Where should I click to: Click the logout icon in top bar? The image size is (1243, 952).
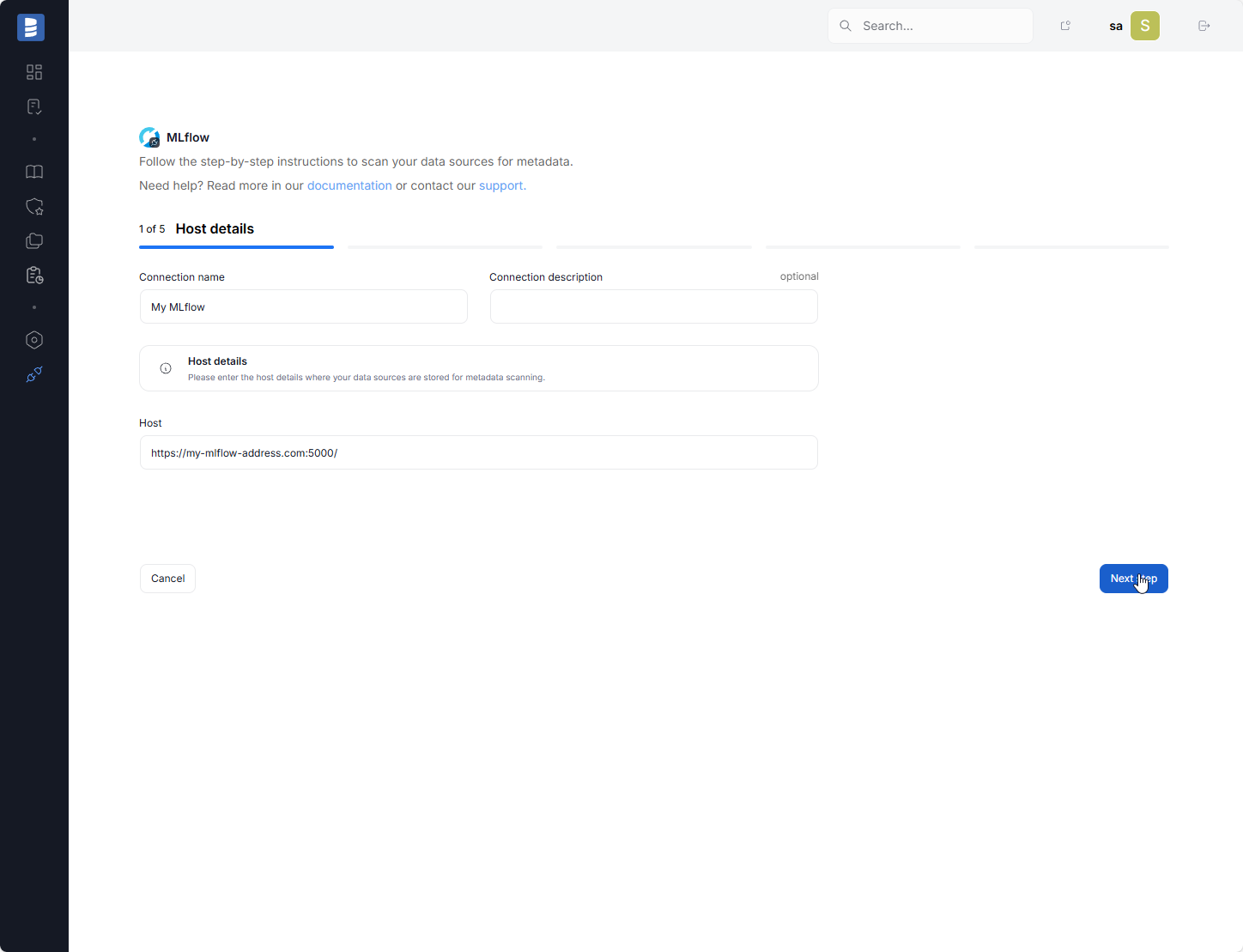pyautogui.click(x=1204, y=26)
